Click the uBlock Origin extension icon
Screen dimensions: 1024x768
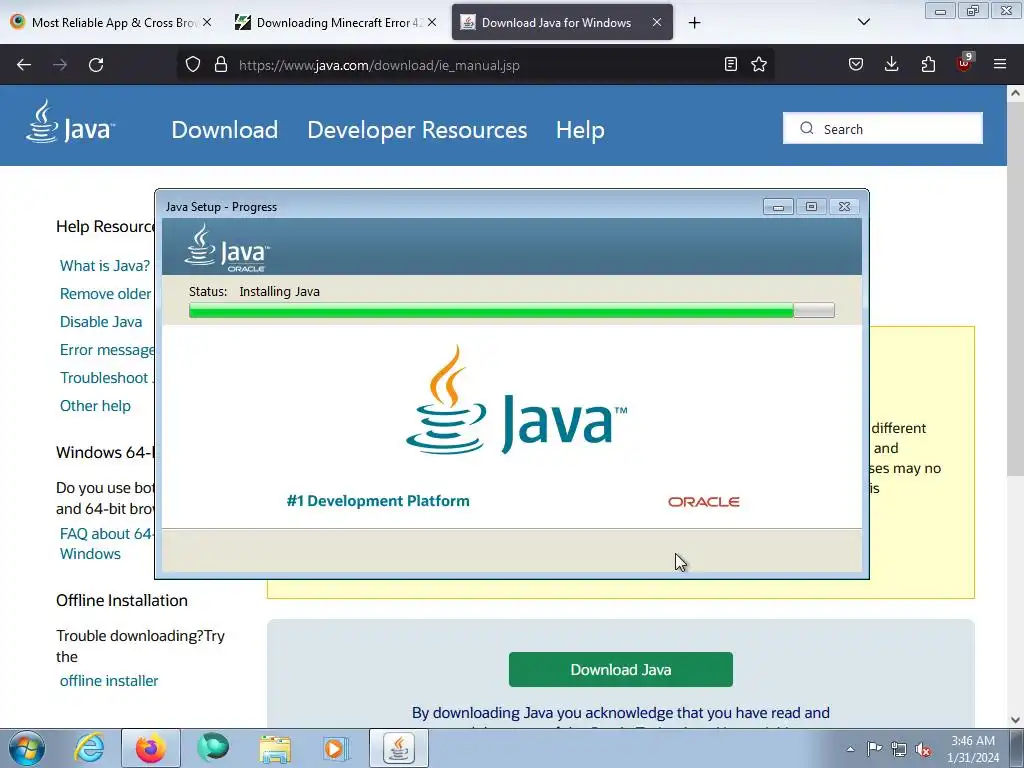tap(964, 63)
